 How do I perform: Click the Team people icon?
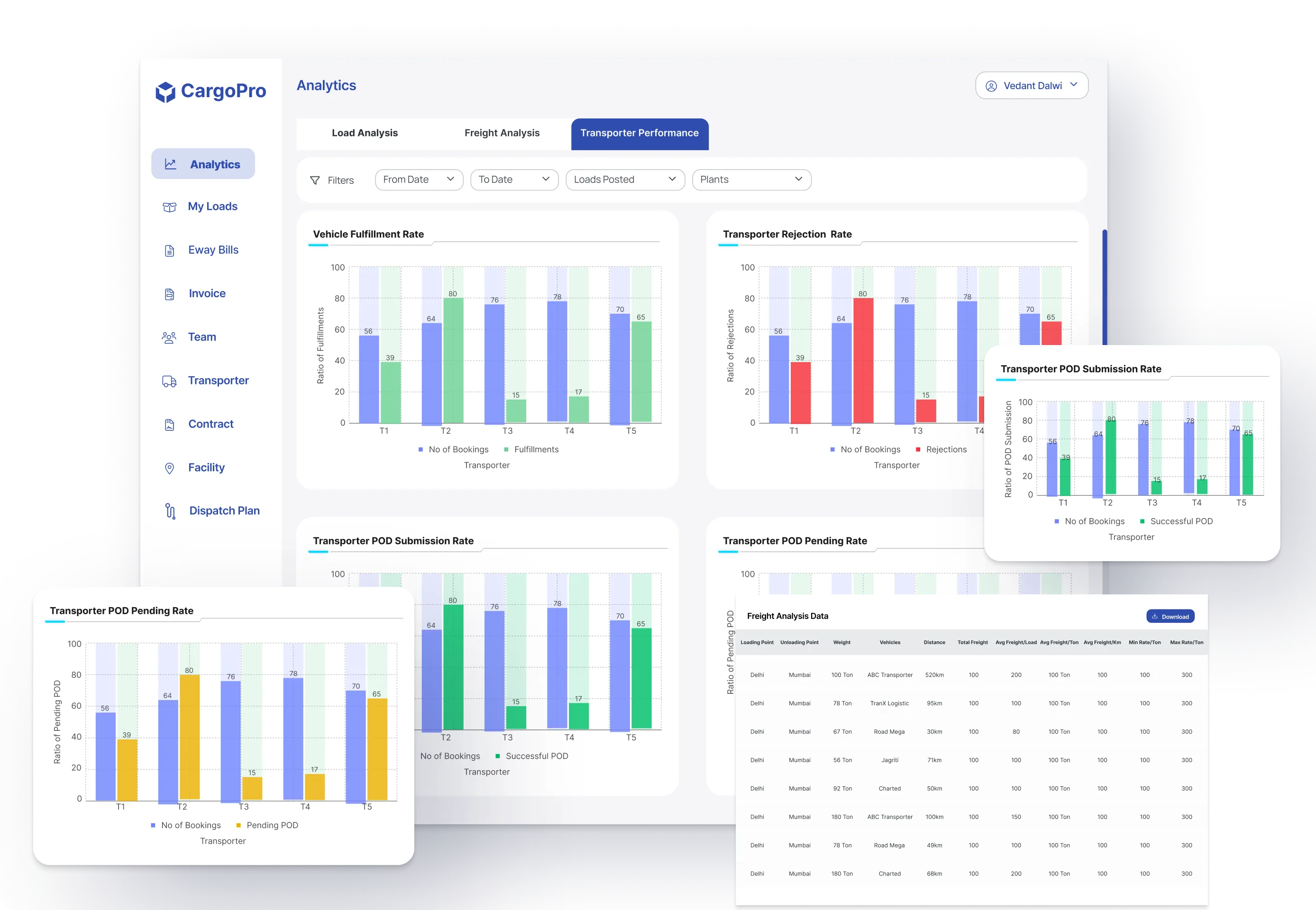pyautogui.click(x=169, y=337)
